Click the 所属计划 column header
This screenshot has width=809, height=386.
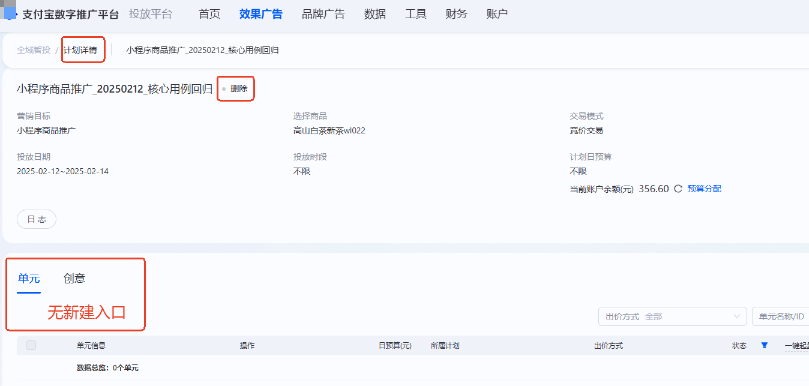coord(445,346)
